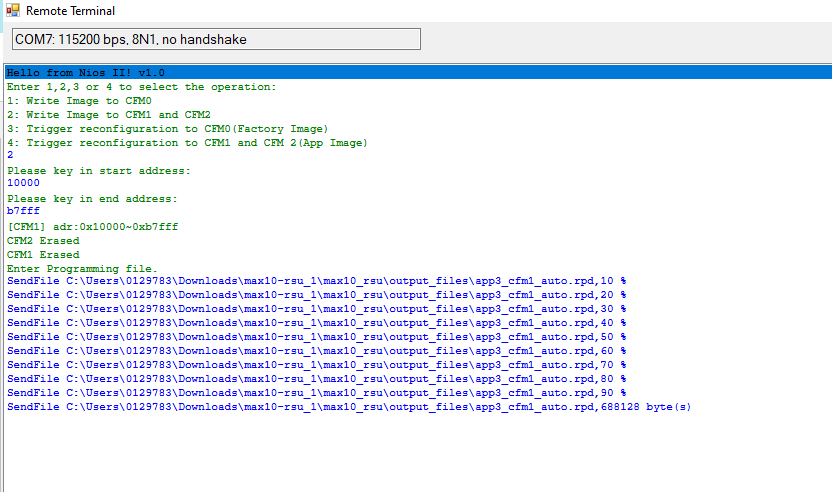The width and height of the screenshot is (832, 492).
Task: Click the Remote Terminal app icon
Action: (13, 11)
